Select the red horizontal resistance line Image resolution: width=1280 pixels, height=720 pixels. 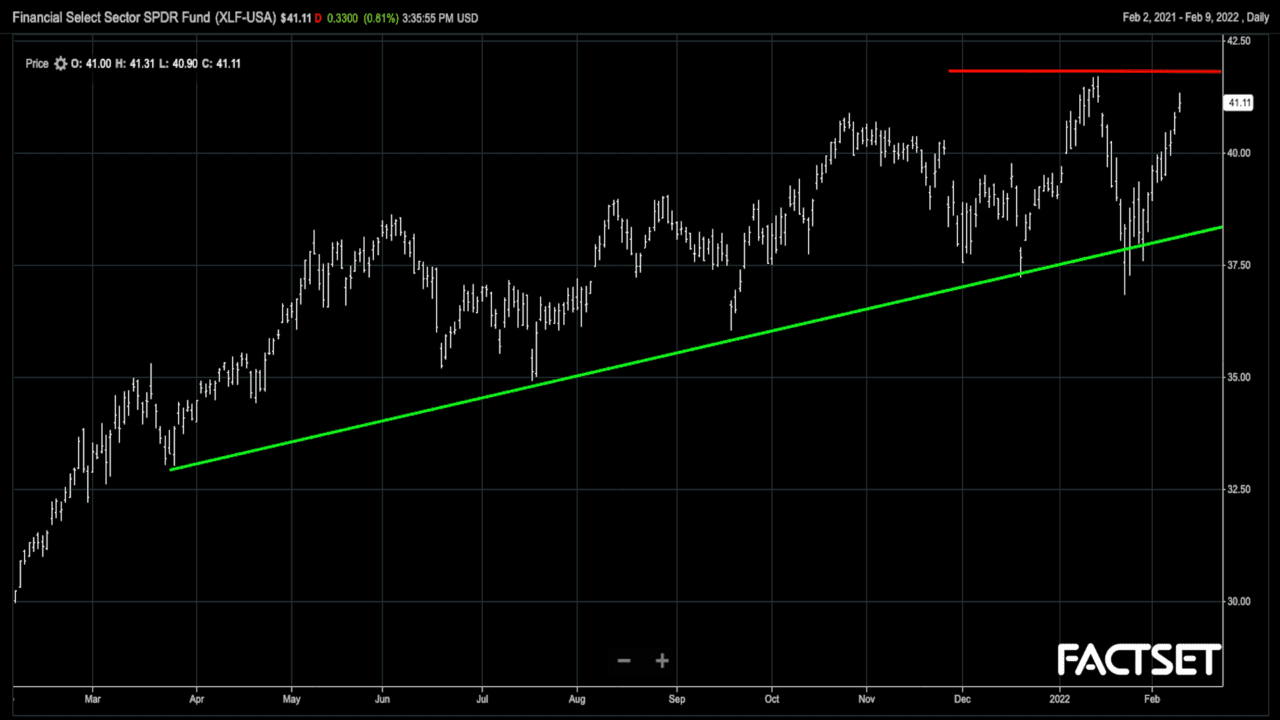click(1085, 71)
